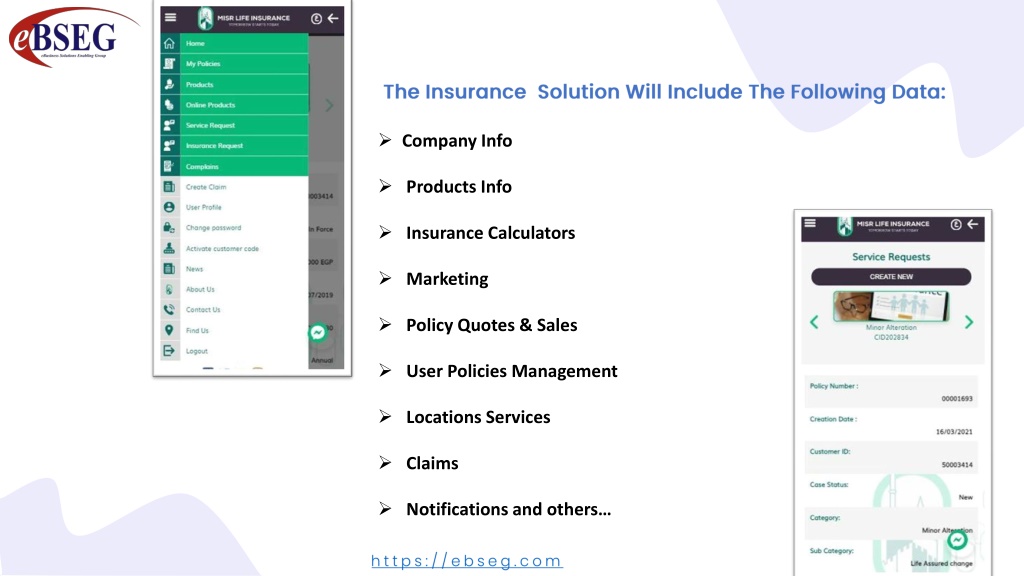
Task: Click the icon beside Create Claim
Action: [169, 187]
